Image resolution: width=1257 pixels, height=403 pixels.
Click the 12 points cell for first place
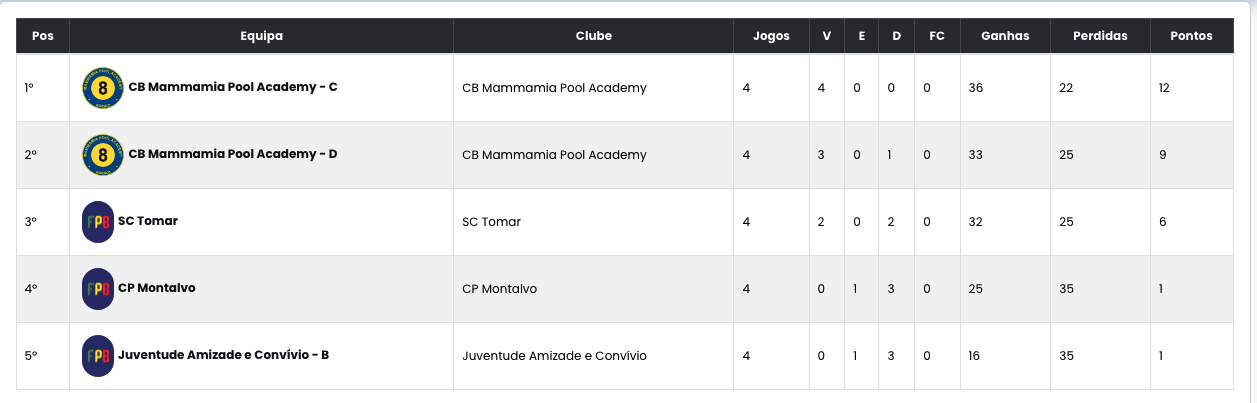pos(1191,88)
